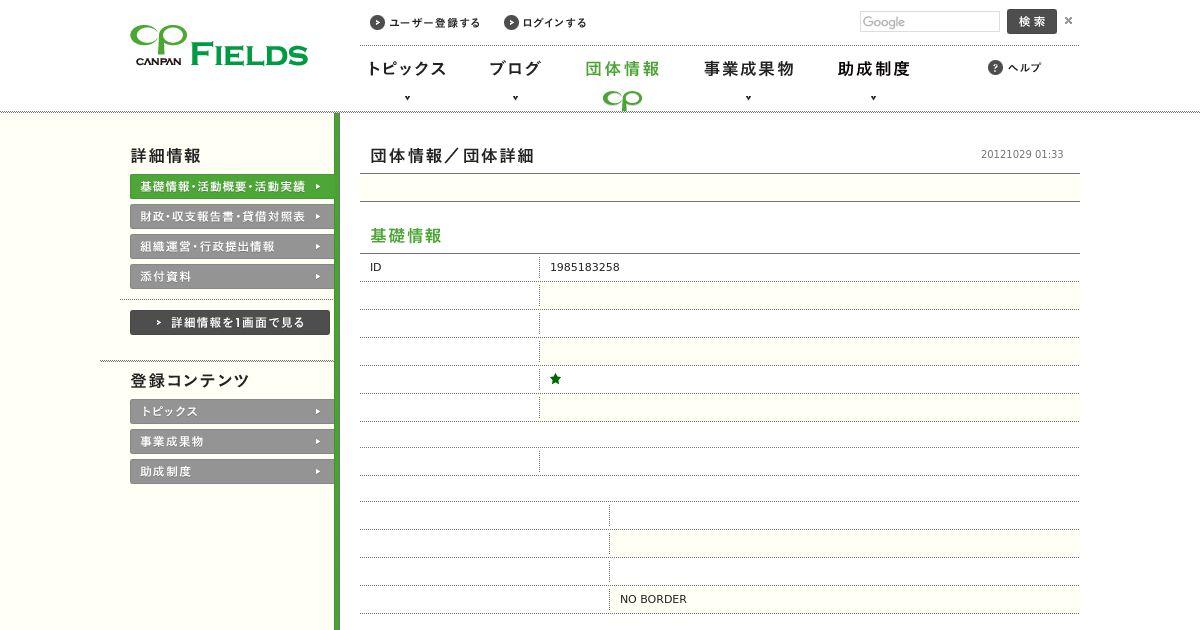Click 詳細情報を1画面で見る button
This screenshot has height=630, width=1200.
click(230, 322)
